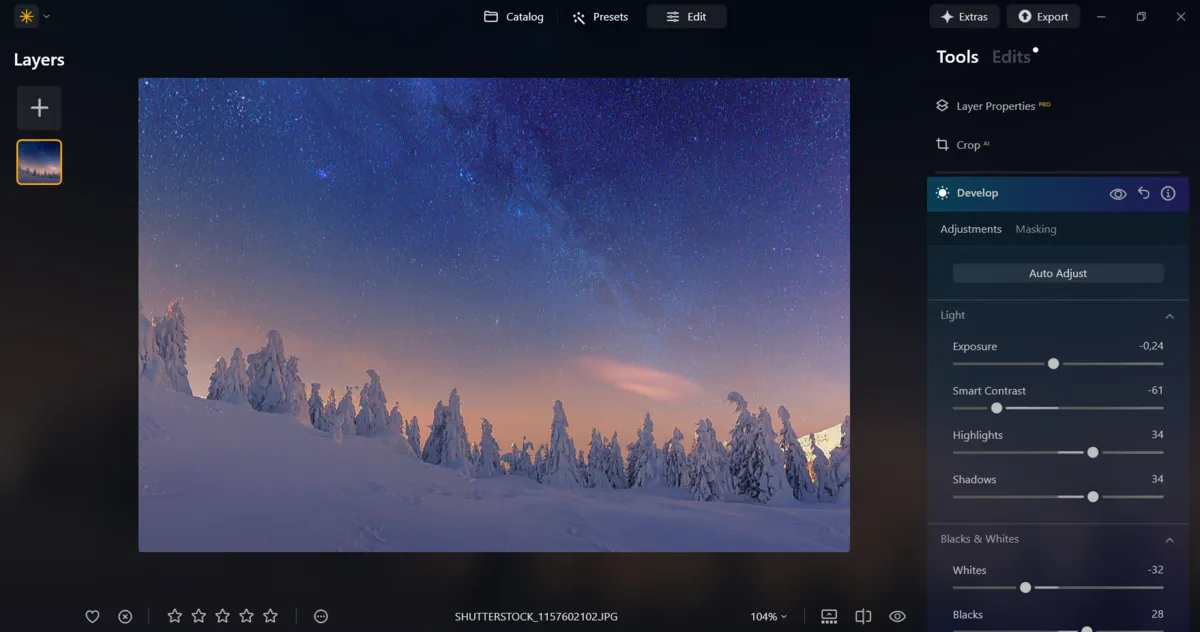1200x632 pixels.
Task: Click the Auto Adjust button
Action: point(1057,272)
